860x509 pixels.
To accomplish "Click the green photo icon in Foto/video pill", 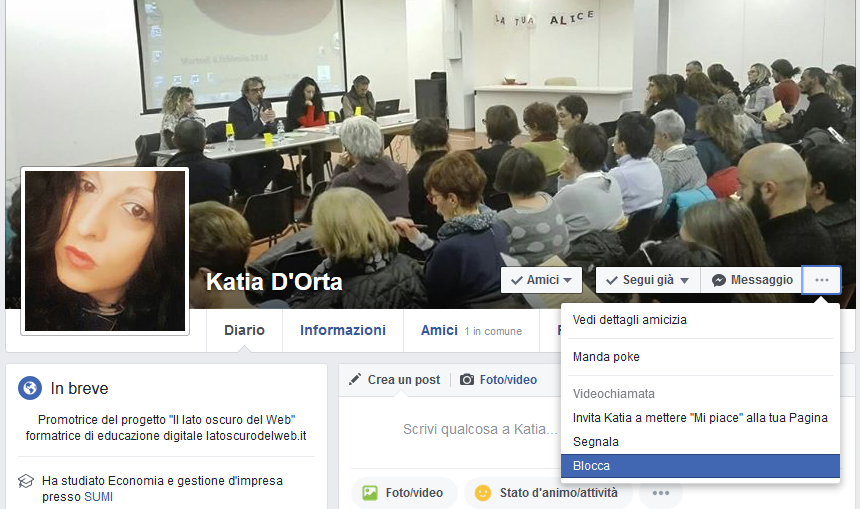I will (x=370, y=493).
